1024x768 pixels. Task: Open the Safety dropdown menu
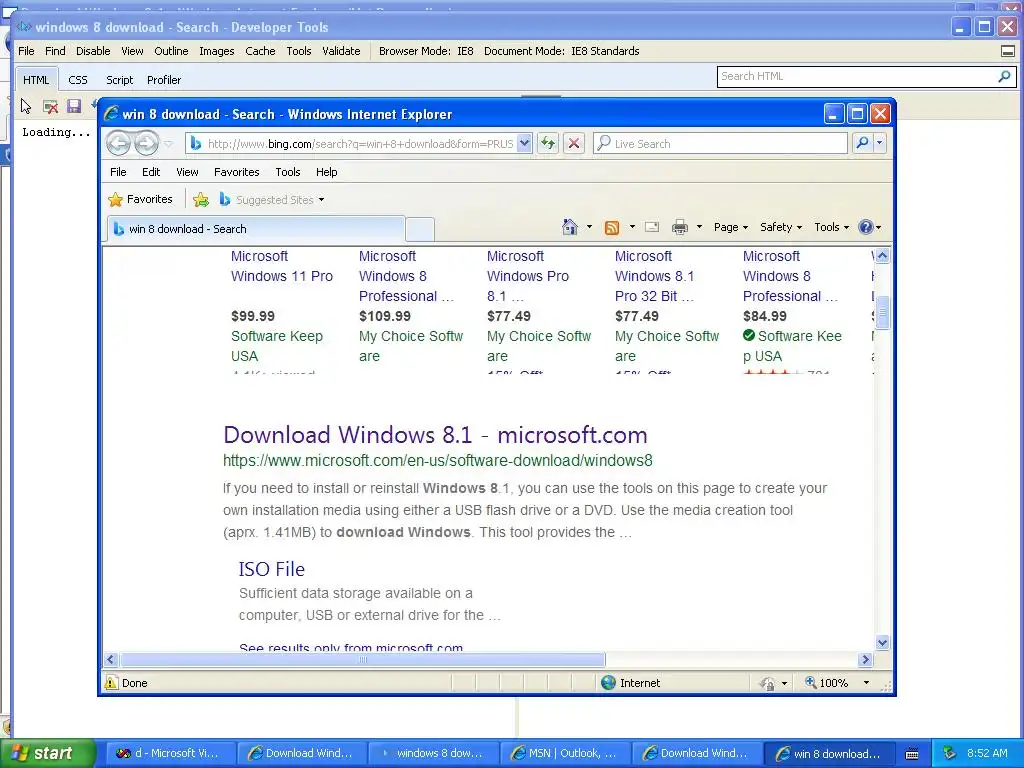(x=780, y=227)
